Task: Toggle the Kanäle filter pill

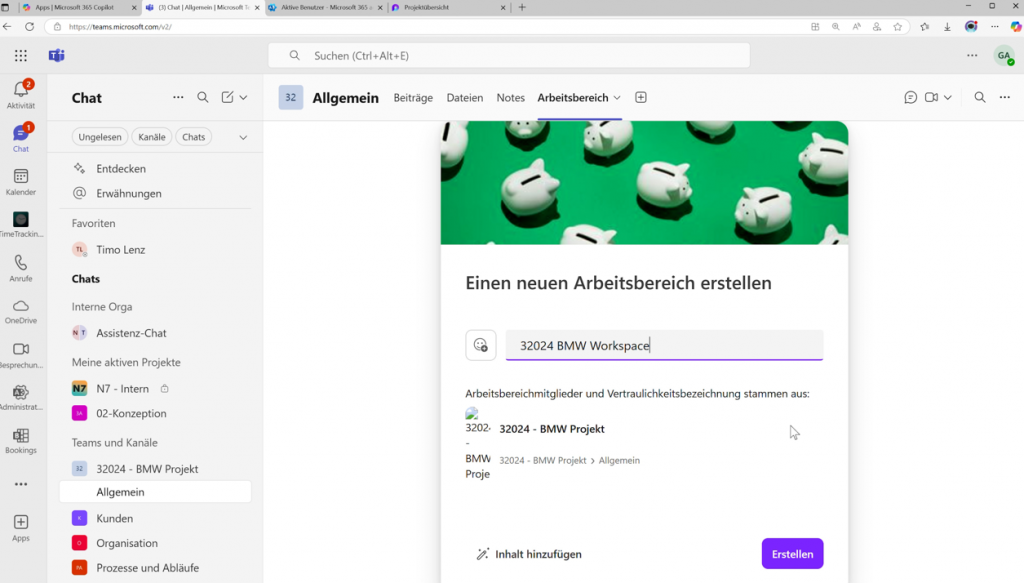Action: 151,137
